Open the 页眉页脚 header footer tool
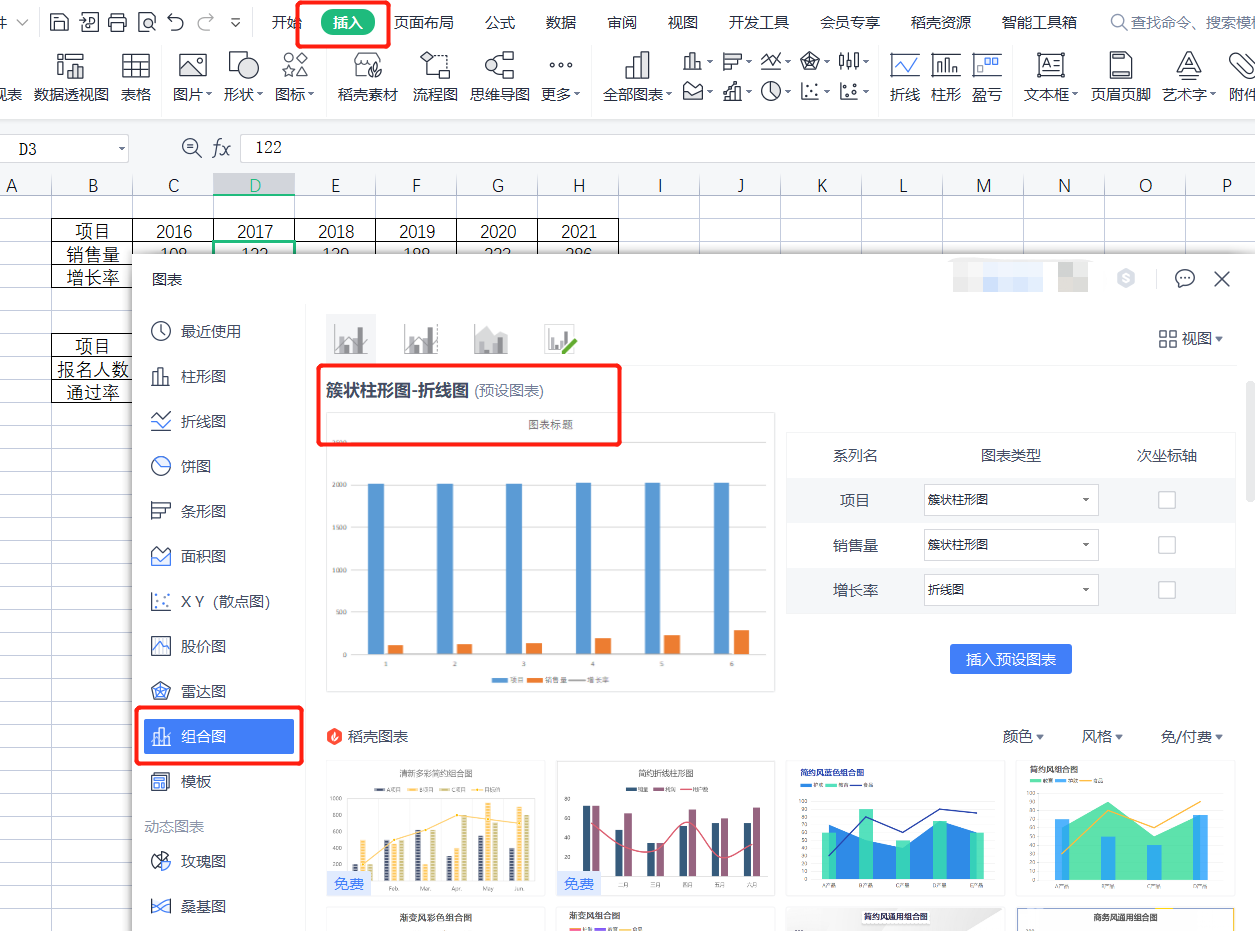Image resolution: width=1255 pixels, height=931 pixels. (1120, 77)
